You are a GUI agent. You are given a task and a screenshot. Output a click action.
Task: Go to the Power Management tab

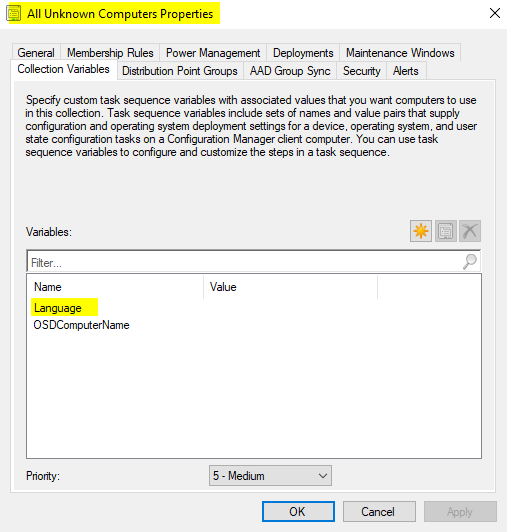point(213,53)
